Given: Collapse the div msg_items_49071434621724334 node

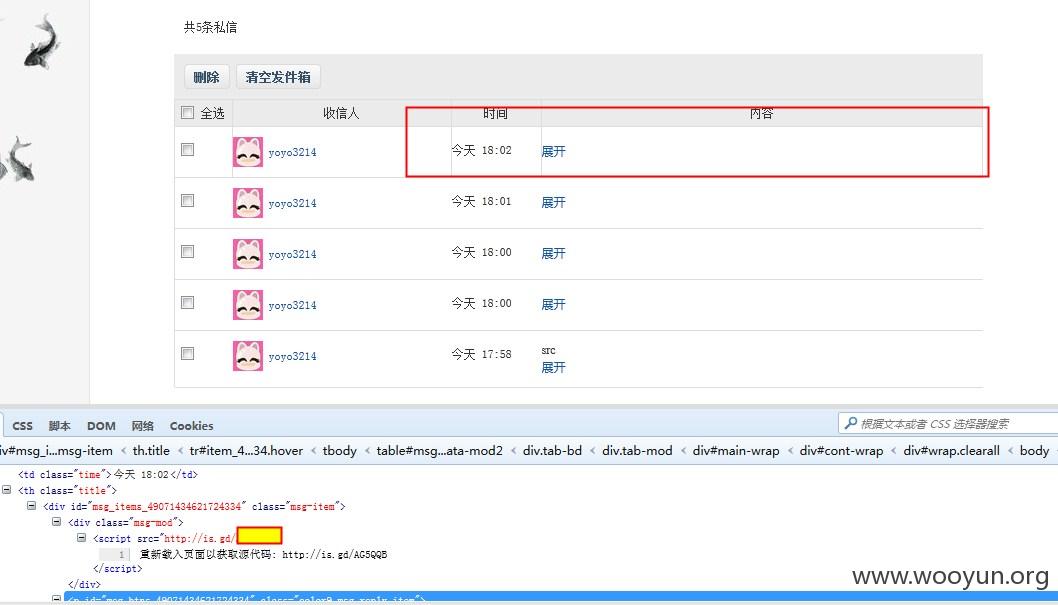Looking at the screenshot, I should 32,505.
